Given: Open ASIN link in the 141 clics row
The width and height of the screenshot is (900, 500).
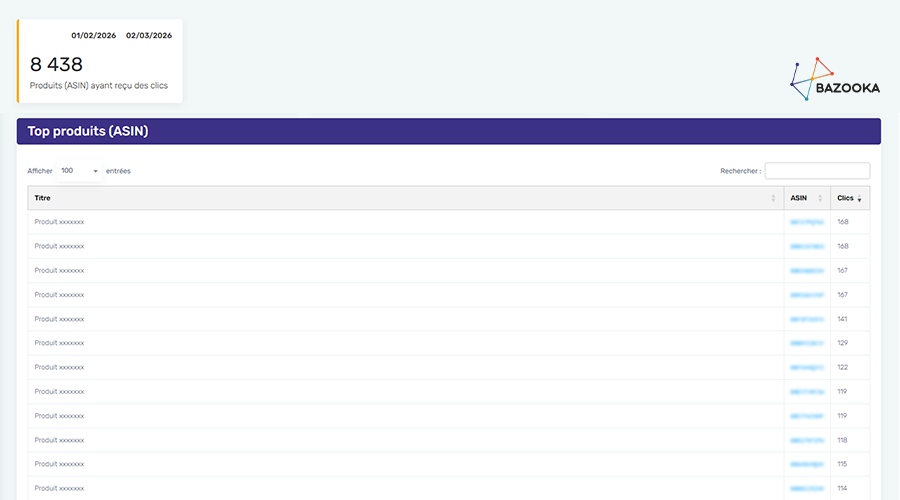Looking at the screenshot, I should [807, 319].
